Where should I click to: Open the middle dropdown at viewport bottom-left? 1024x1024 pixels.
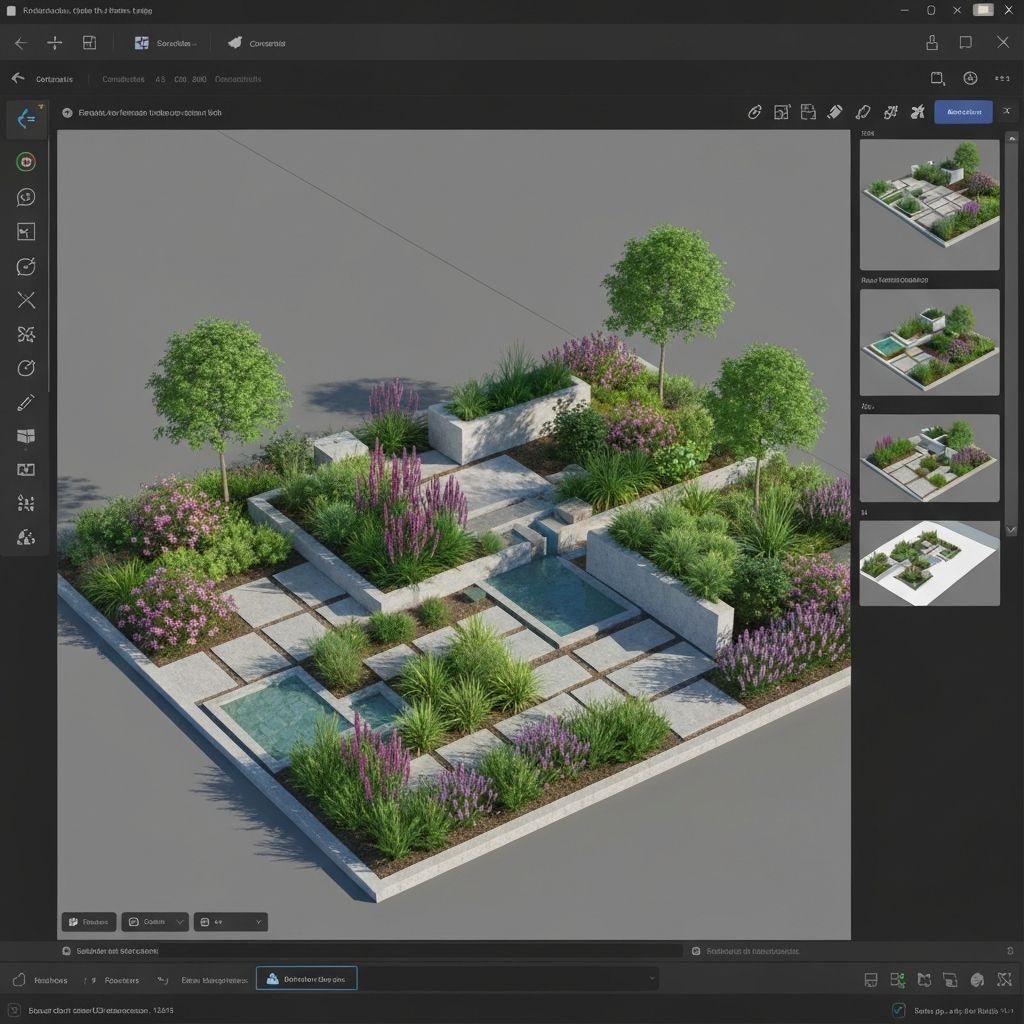point(154,922)
